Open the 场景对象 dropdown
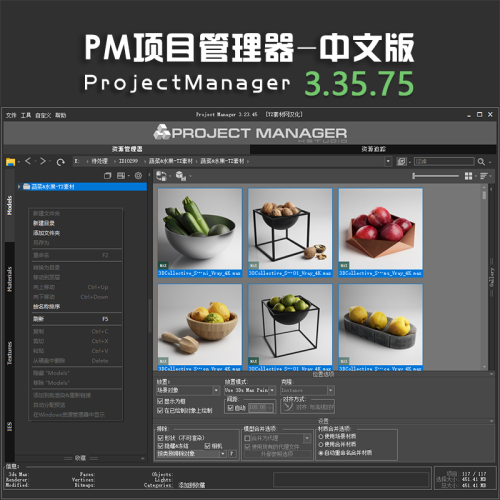Viewport: 500px width, 500px height. click(x=188, y=390)
